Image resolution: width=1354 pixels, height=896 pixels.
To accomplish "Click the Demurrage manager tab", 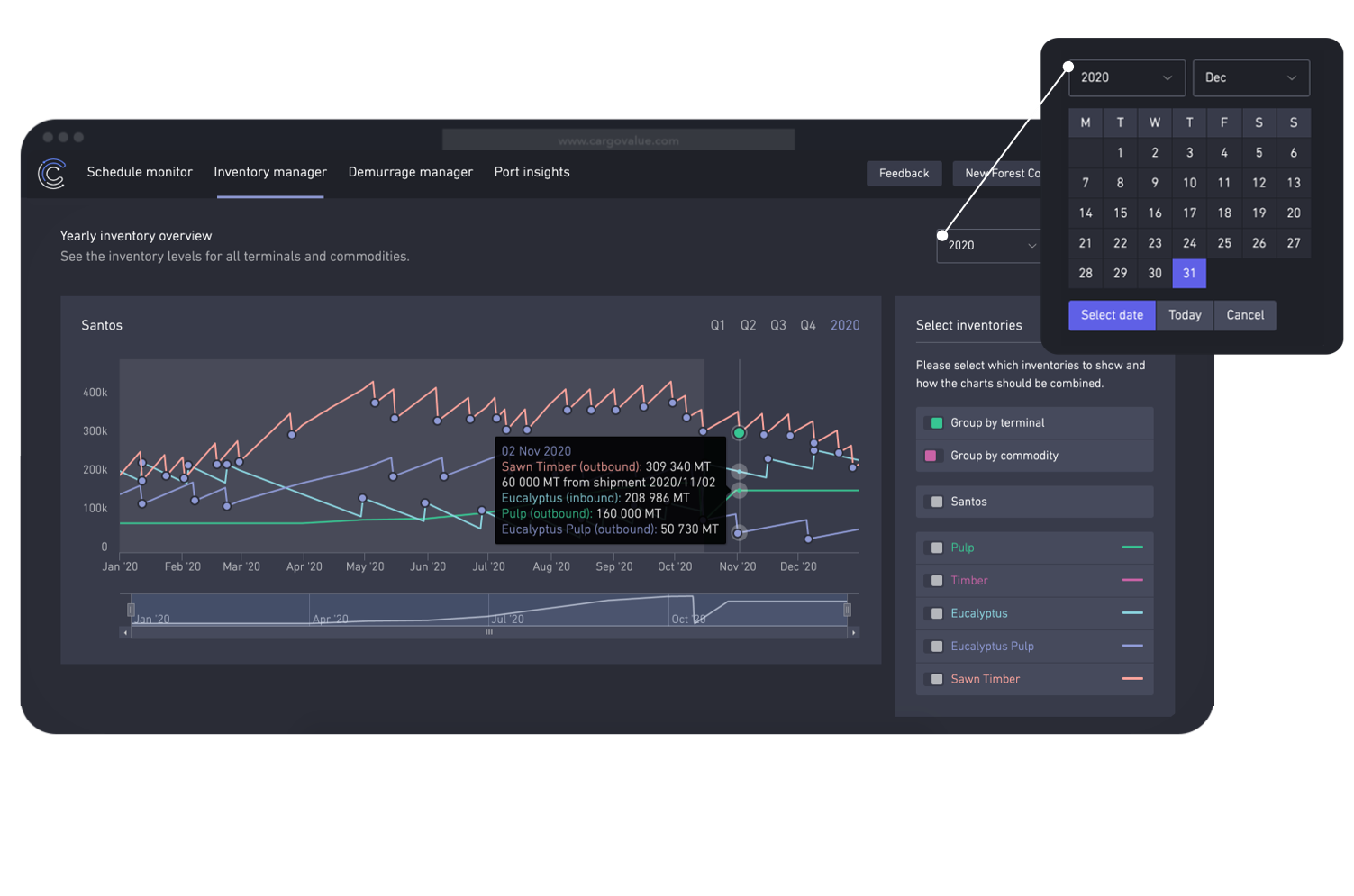I will click(410, 172).
